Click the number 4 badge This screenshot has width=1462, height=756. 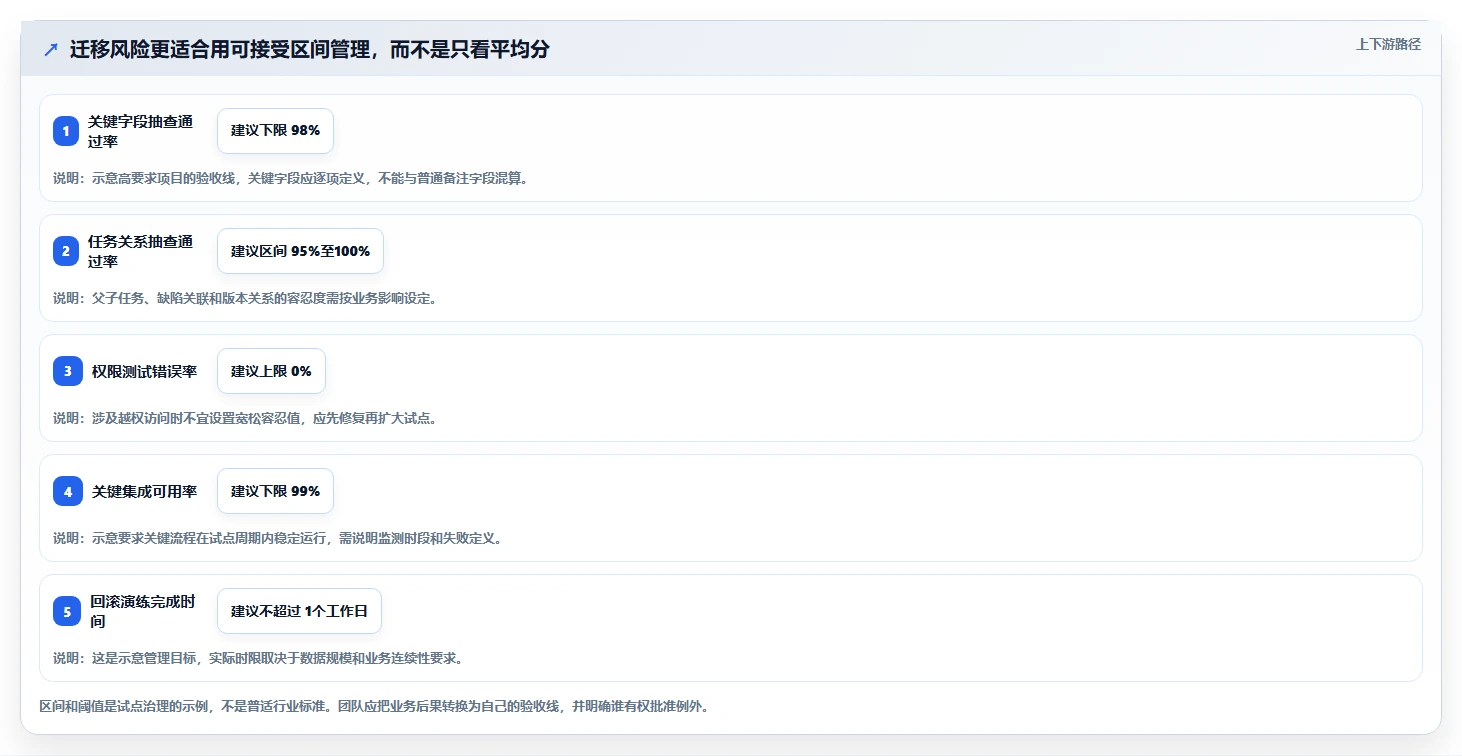tap(67, 491)
